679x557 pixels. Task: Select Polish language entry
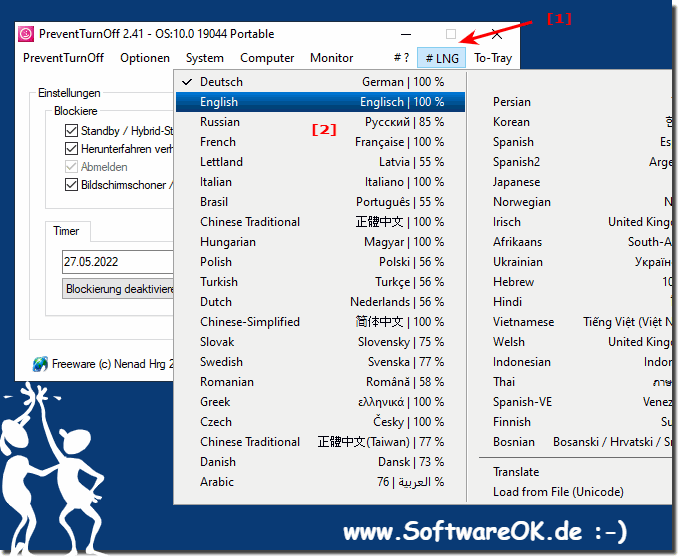point(320,262)
